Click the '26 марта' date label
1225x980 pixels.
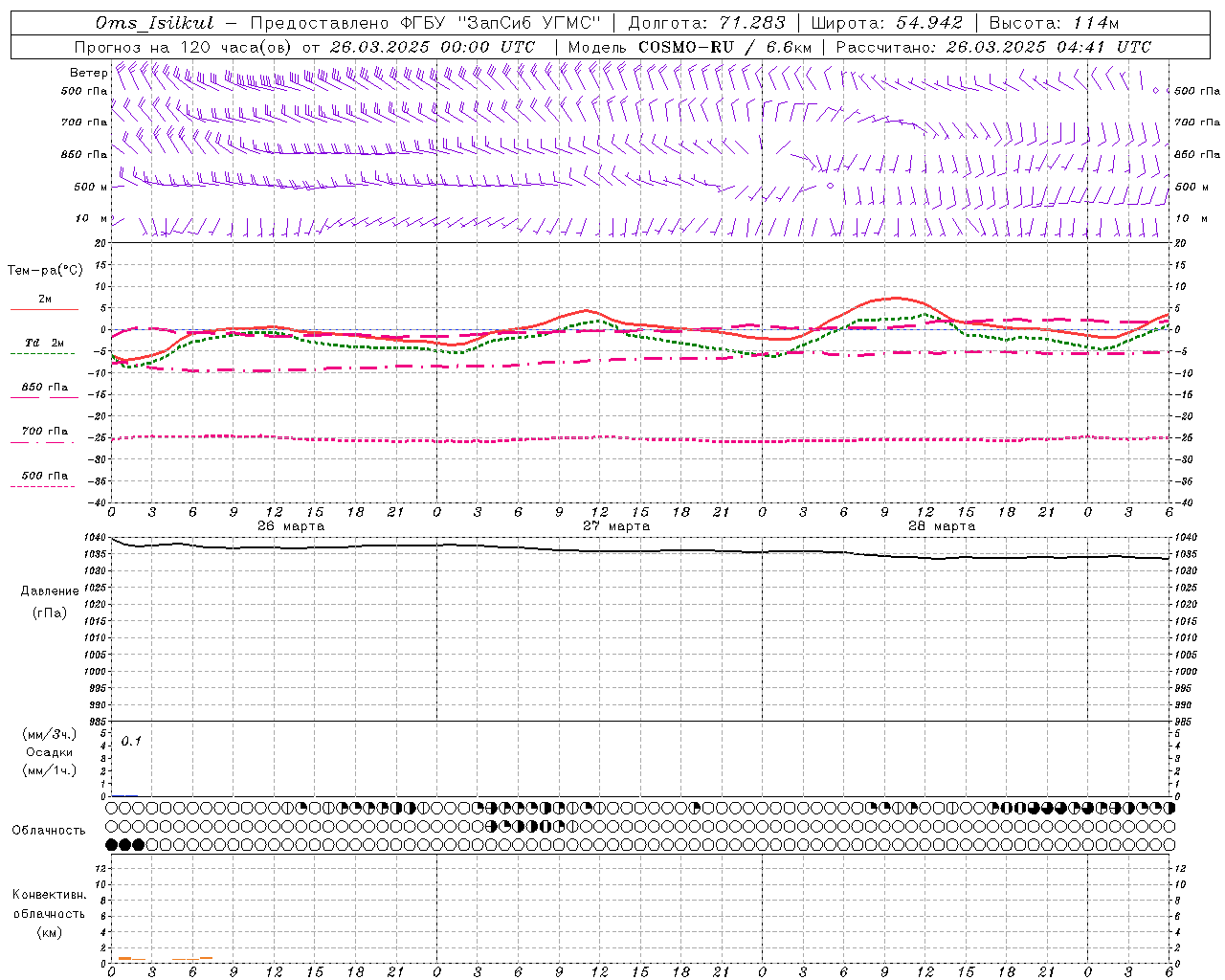click(x=291, y=525)
